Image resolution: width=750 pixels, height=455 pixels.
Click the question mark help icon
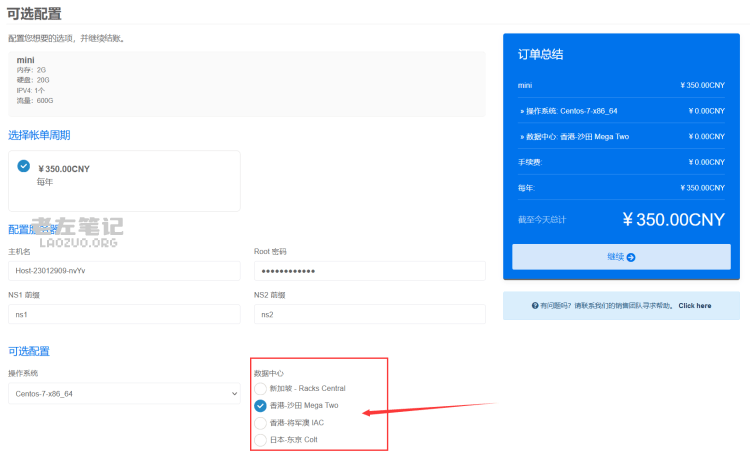coord(534,306)
